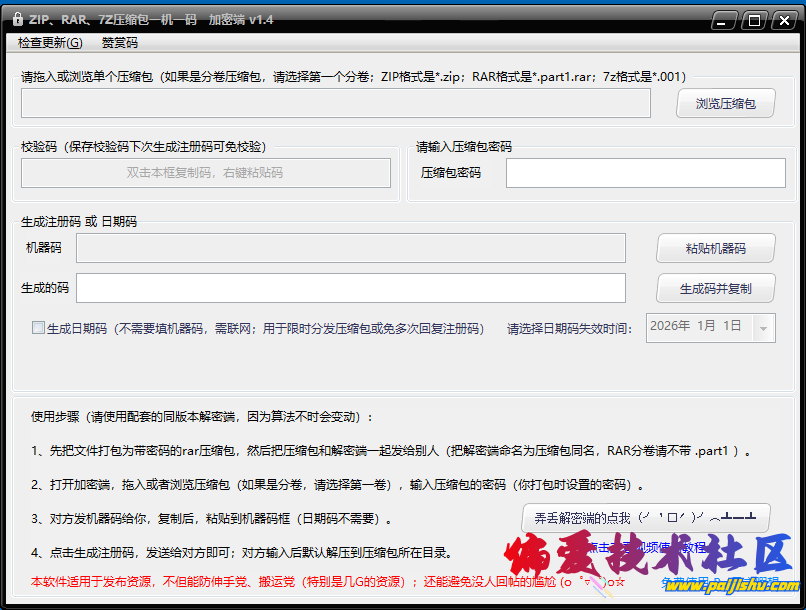Click the 压缩包密码 password input field
Screen dimensions: 806x610
pyautogui.click(x=645, y=172)
